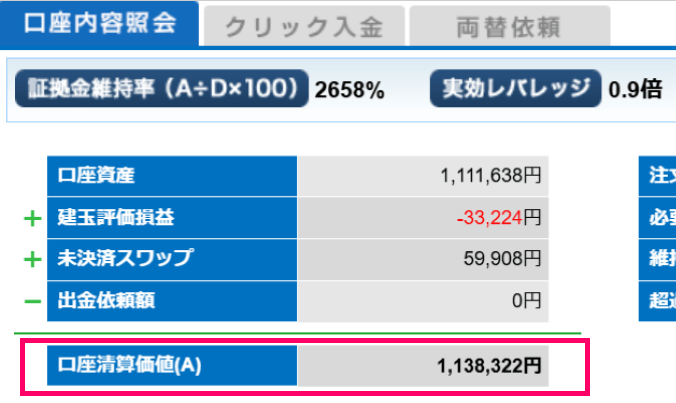Image resolution: width=676 pixels, height=403 pixels.
Task: Click the 59,908円 swap value
Action: click(502, 259)
